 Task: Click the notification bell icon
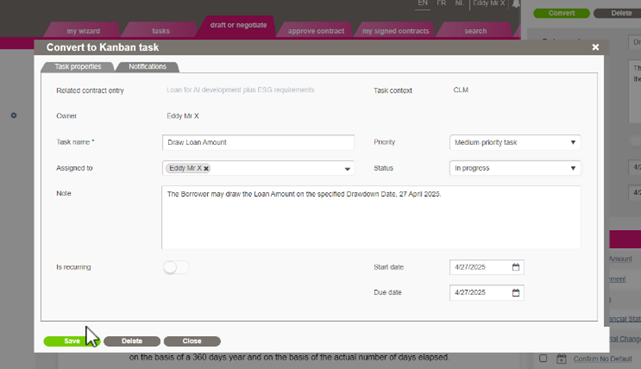pyautogui.click(x=516, y=4)
